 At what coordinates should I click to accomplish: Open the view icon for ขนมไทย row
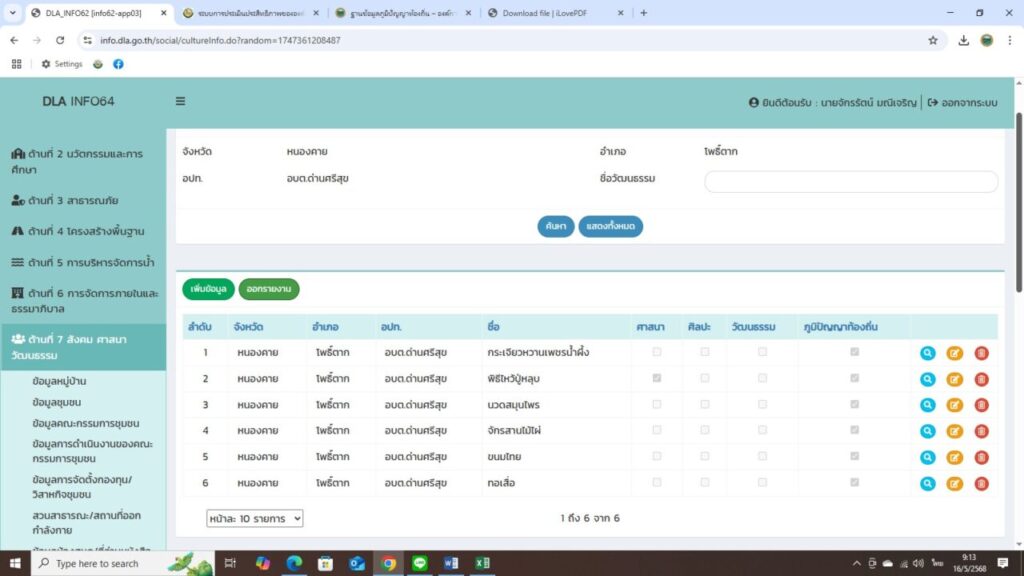pyautogui.click(x=927, y=457)
